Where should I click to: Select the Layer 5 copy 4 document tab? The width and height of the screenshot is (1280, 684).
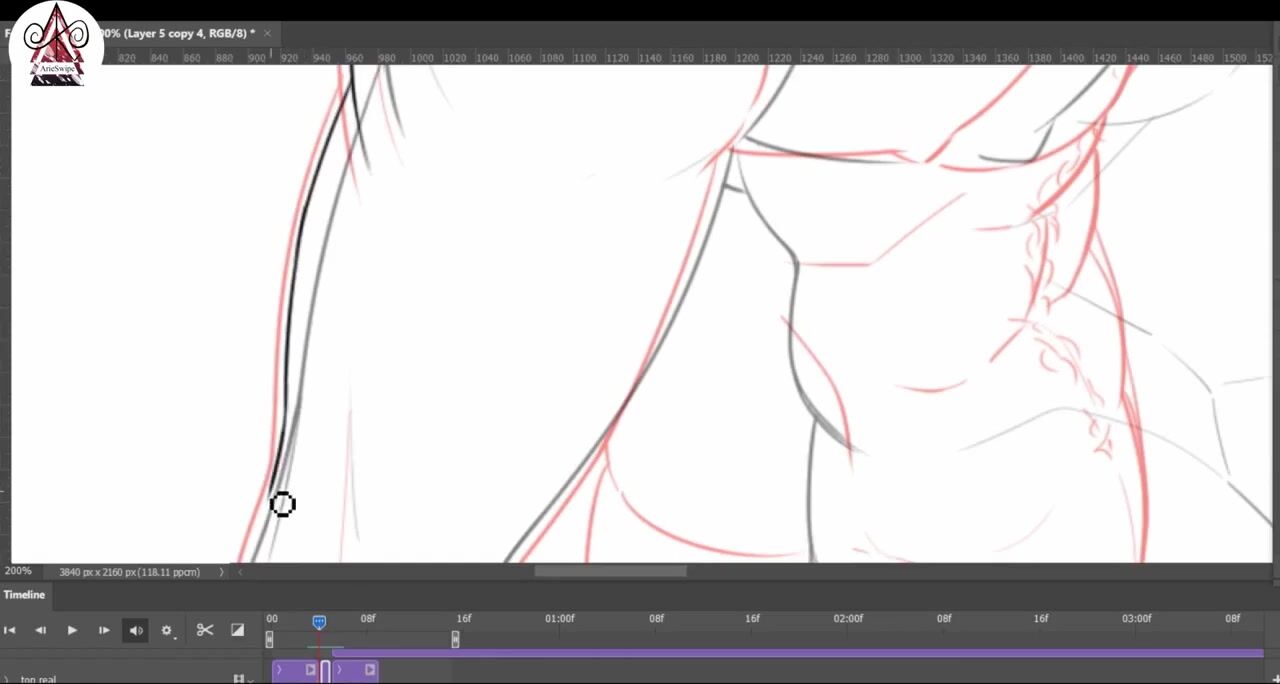[176, 33]
